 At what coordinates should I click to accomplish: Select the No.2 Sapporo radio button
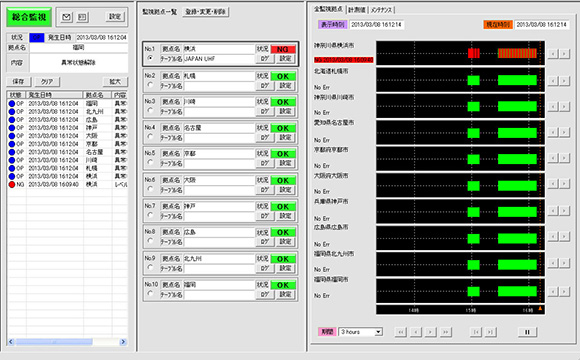[x=150, y=85]
